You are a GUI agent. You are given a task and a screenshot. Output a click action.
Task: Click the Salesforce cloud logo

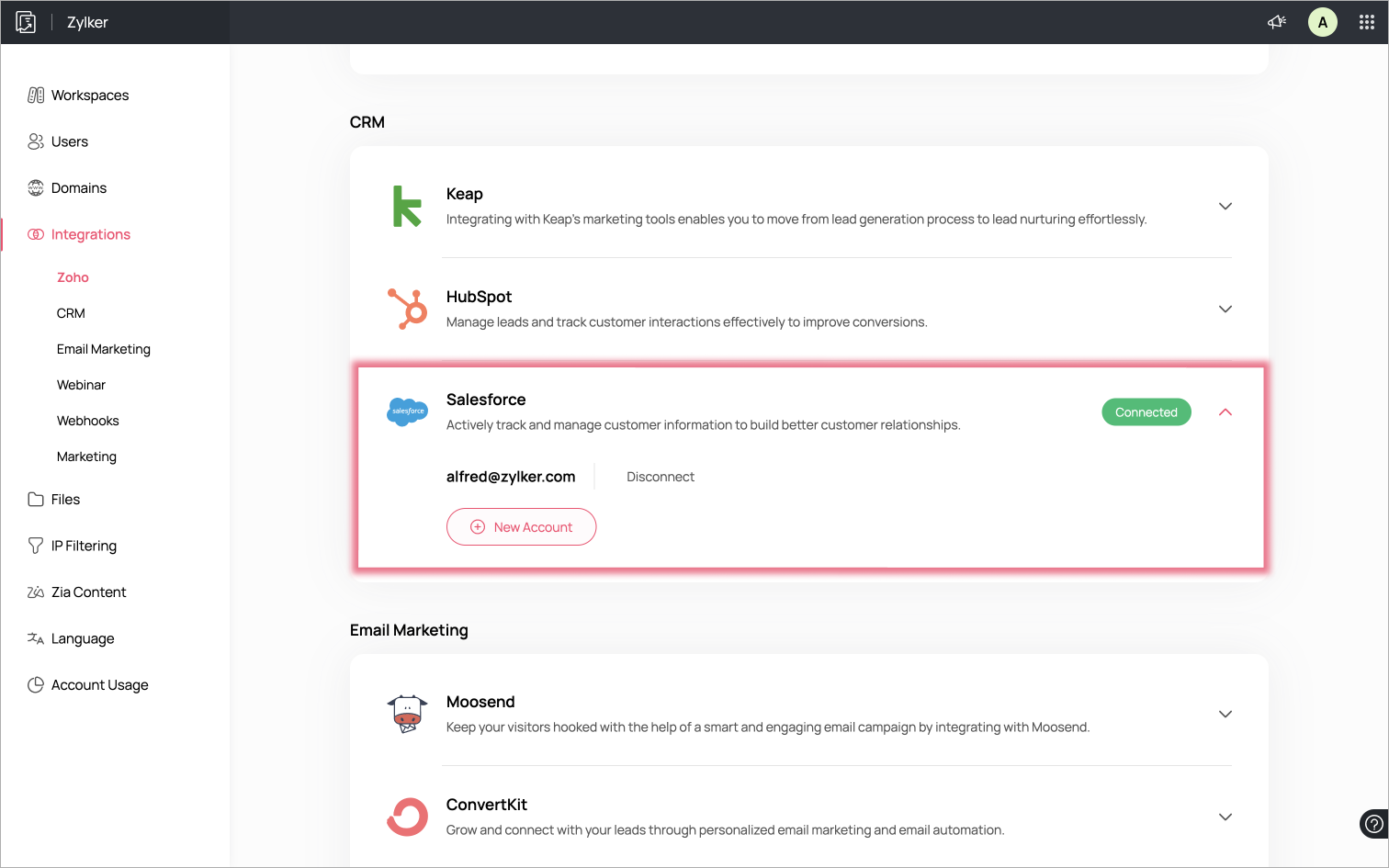tap(407, 411)
